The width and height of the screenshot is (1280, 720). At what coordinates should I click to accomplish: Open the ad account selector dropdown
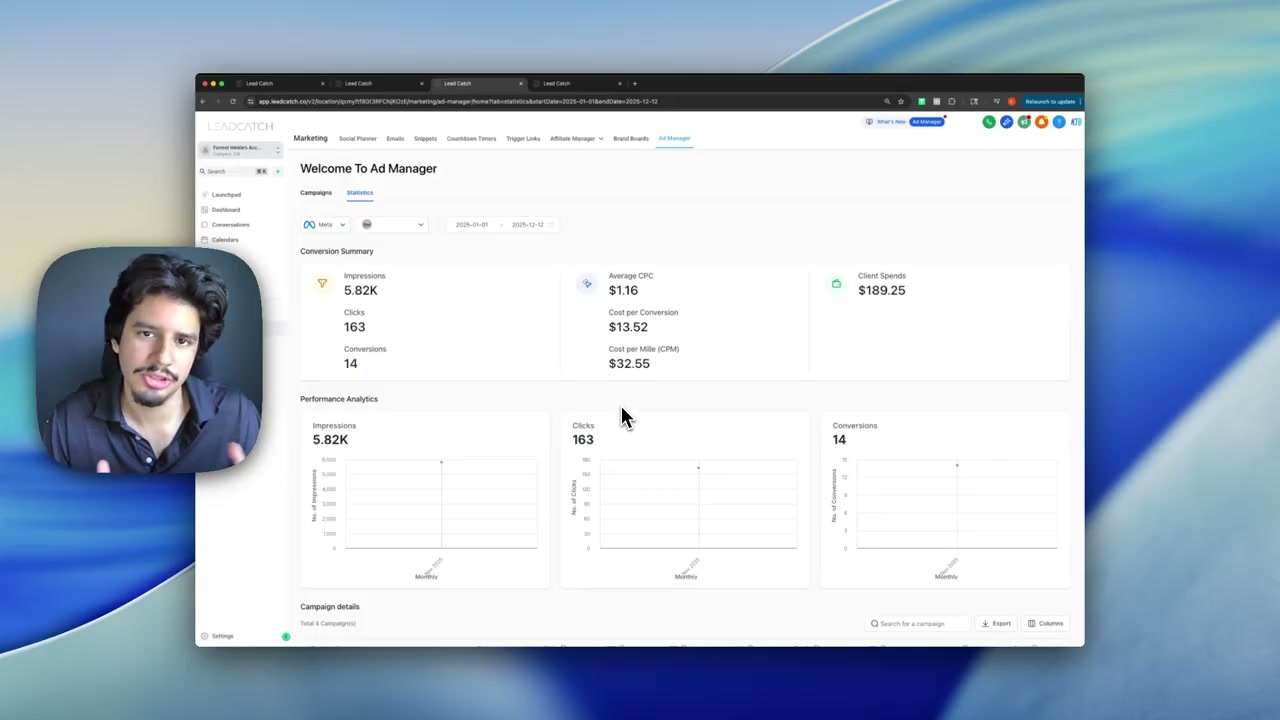pyautogui.click(x=393, y=224)
